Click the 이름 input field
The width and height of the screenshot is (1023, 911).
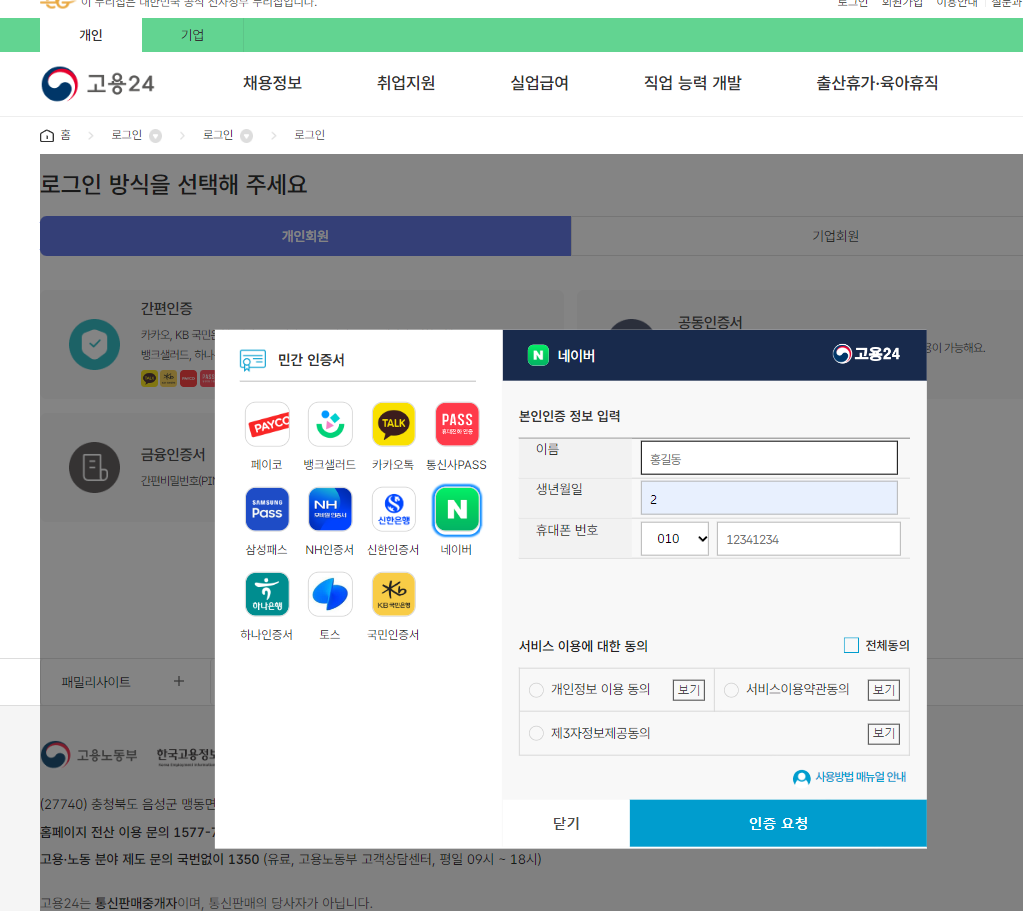click(x=769, y=458)
